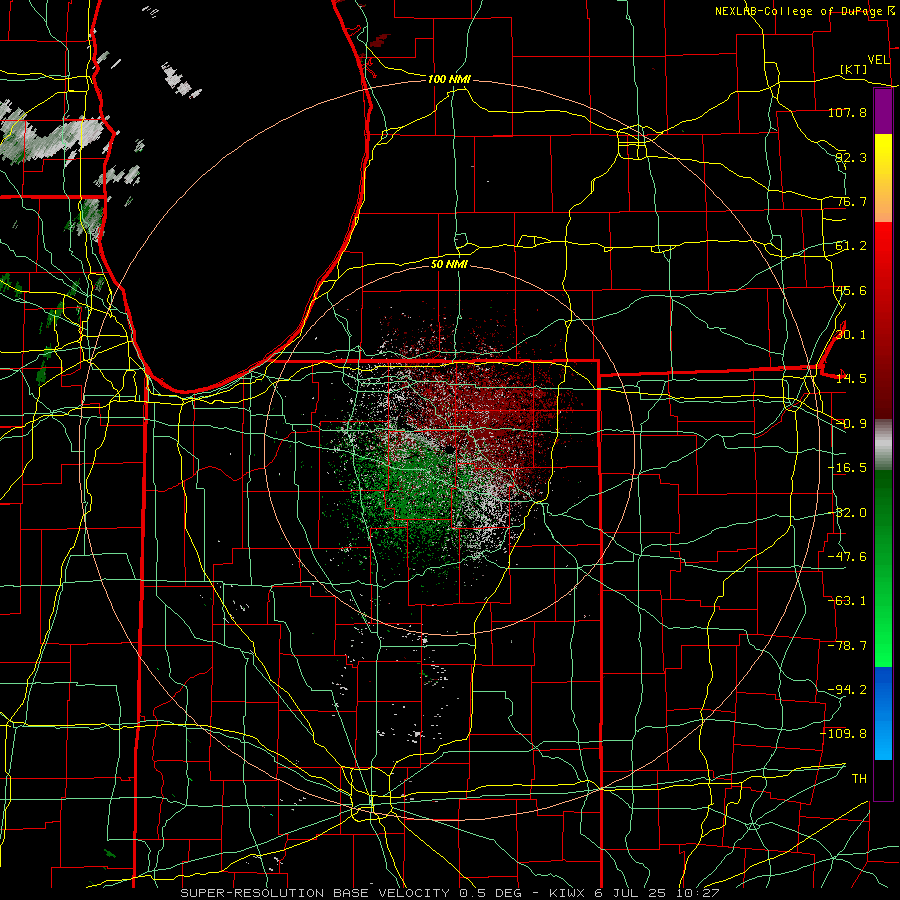Select the -109.8 velocity scale value
The height and width of the screenshot is (900, 900).
tap(844, 734)
